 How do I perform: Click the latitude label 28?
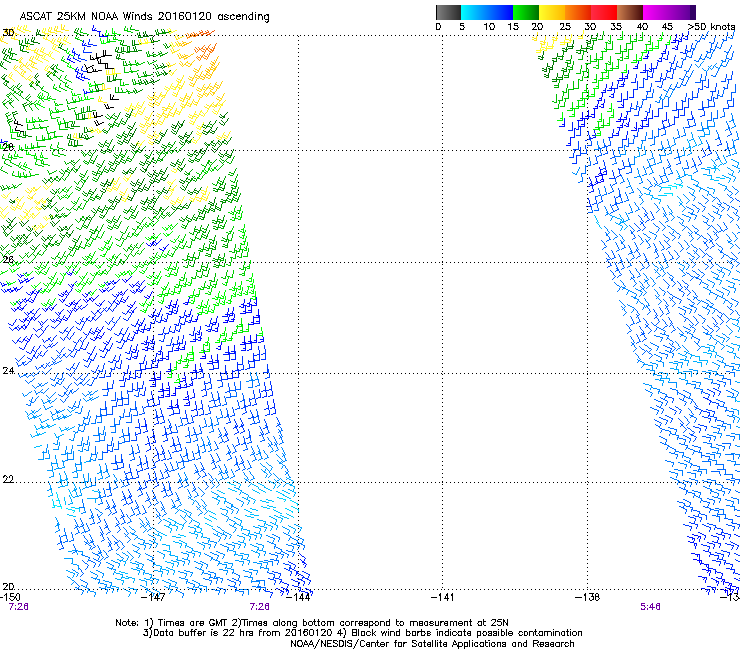click(x=8, y=147)
